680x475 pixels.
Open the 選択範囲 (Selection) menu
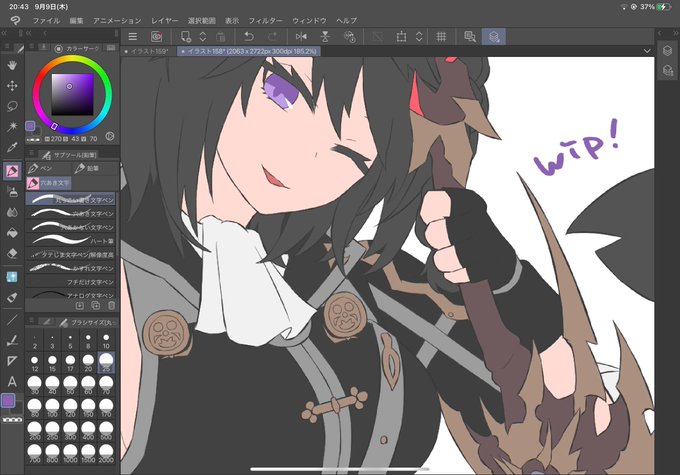[202, 20]
